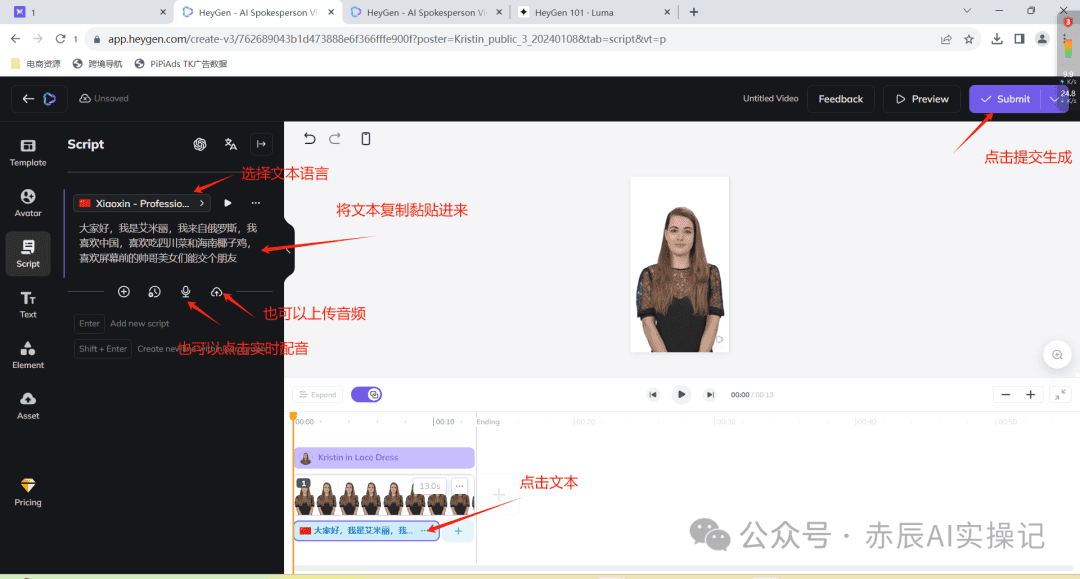Open the Element panel

(27, 352)
